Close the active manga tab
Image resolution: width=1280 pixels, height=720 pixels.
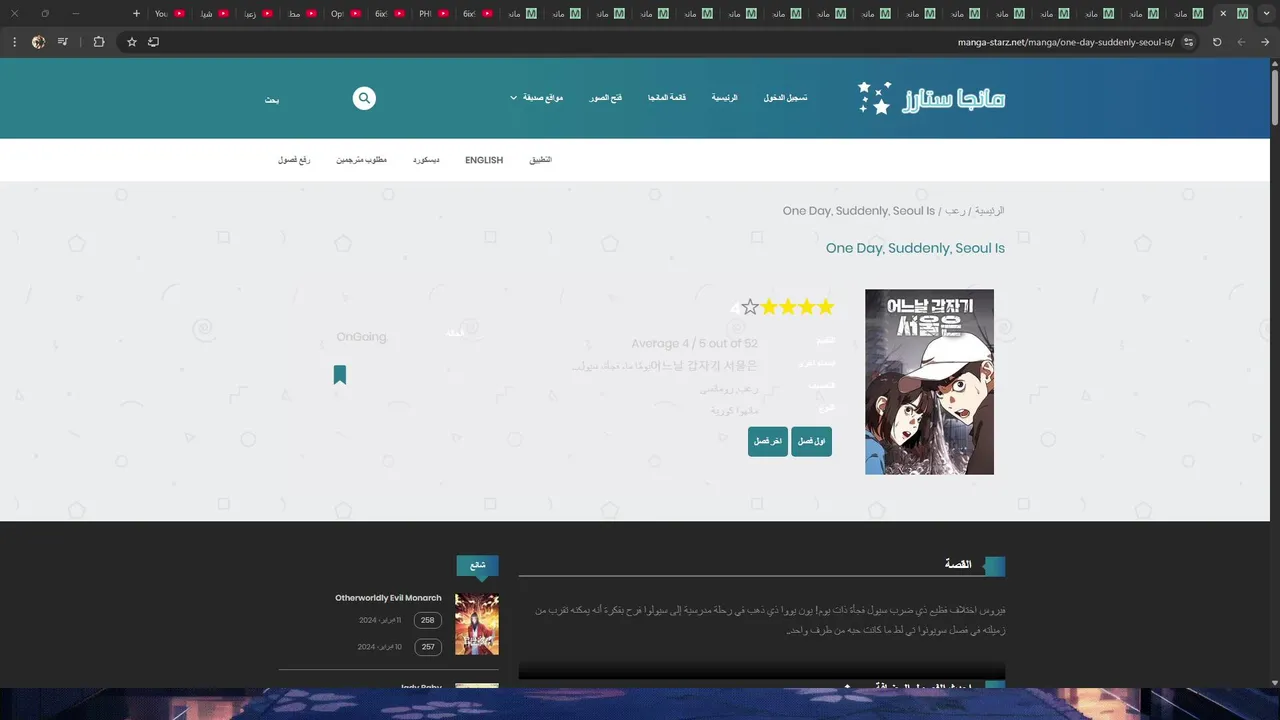pyautogui.click(x=1222, y=14)
